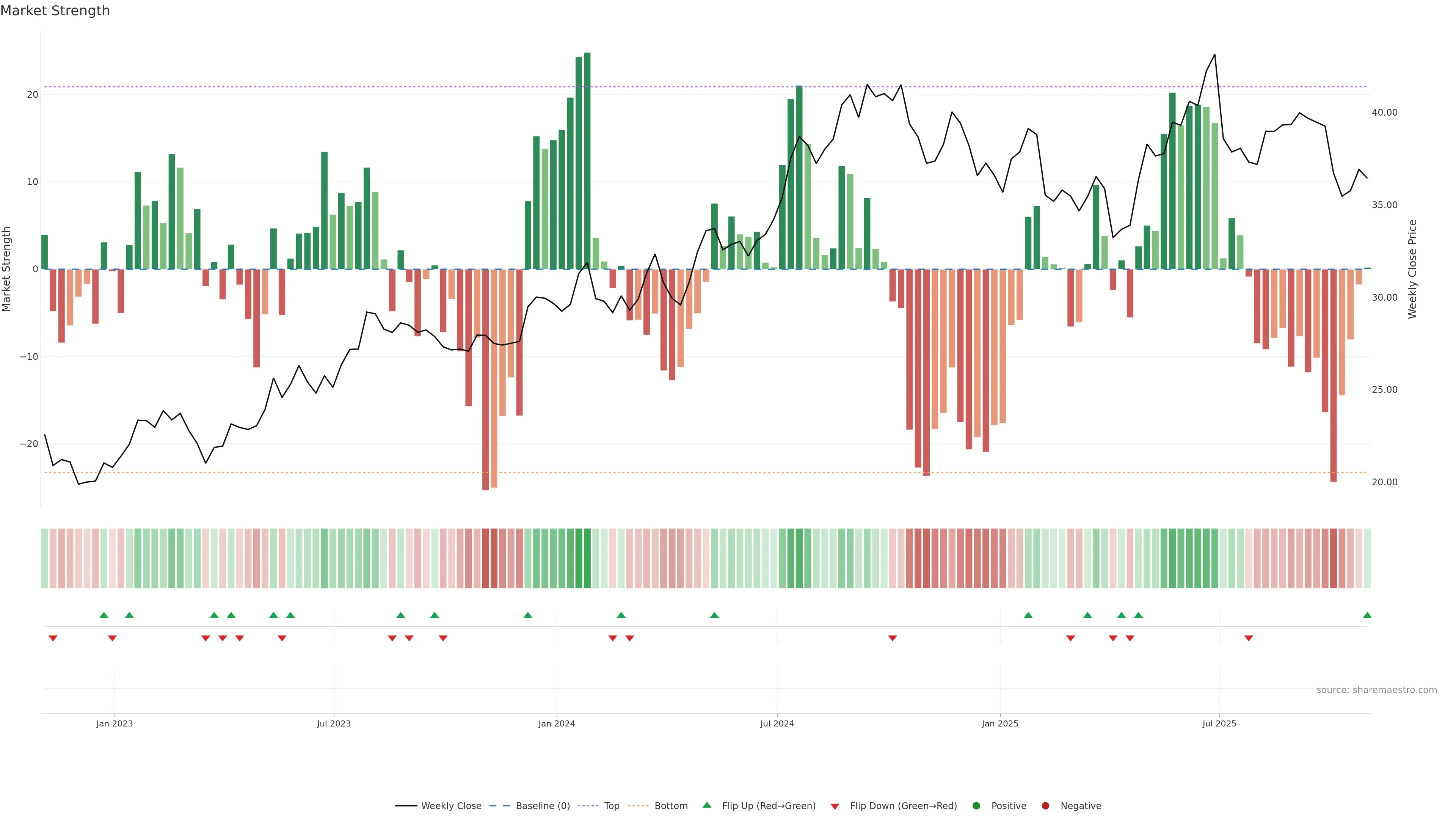Image resolution: width=1456 pixels, height=819 pixels.
Task: Toggle Weekly Close legend entry
Action: tap(450, 806)
